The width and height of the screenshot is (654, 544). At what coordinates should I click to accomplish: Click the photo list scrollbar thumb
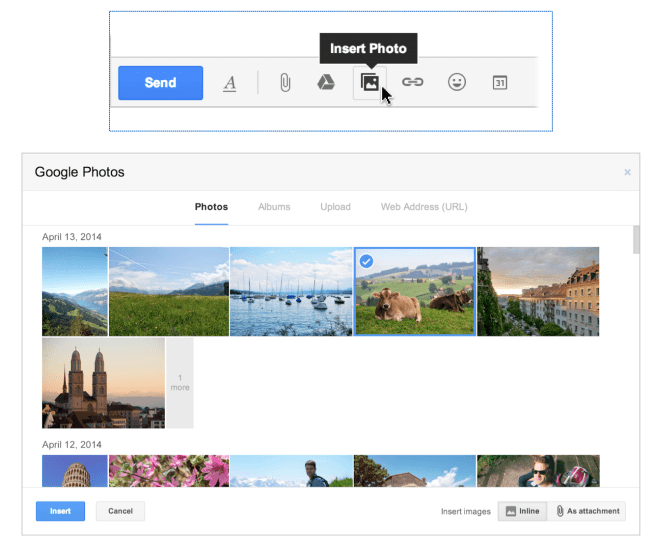(636, 241)
